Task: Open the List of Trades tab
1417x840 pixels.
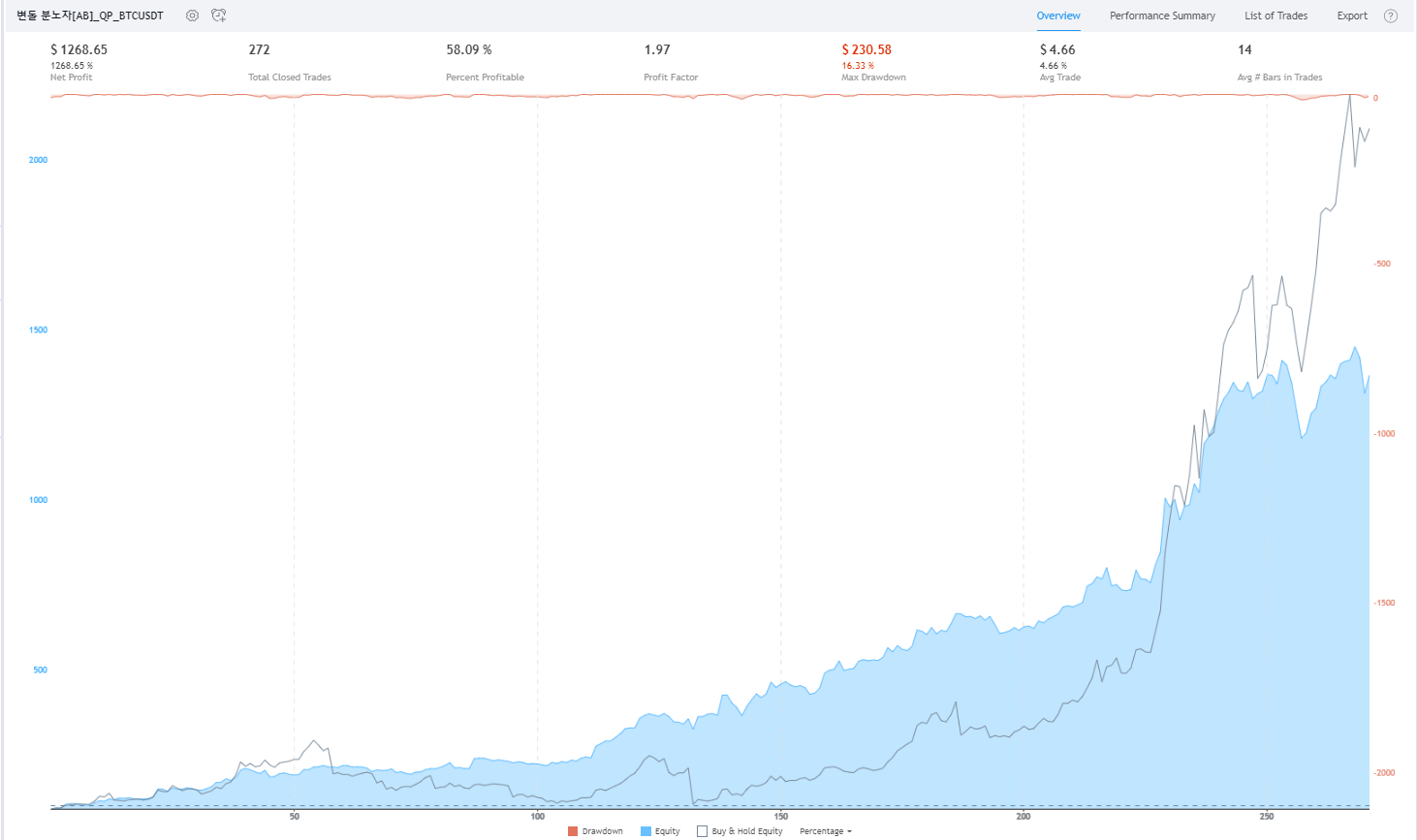Action: tap(1275, 16)
